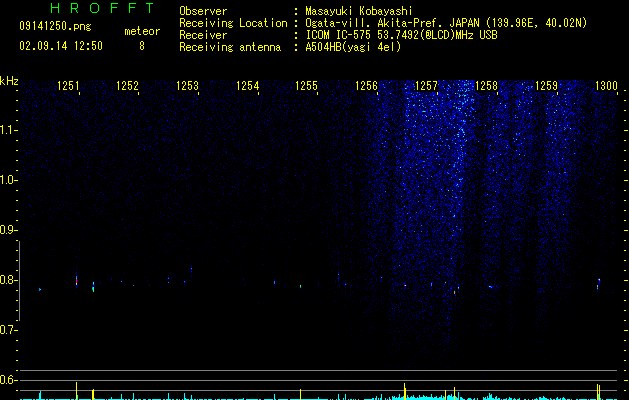Viewport: 629px width, 400px height.
Task: Click the ICOM IC-575 receiver details
Action: pos(402,35)
